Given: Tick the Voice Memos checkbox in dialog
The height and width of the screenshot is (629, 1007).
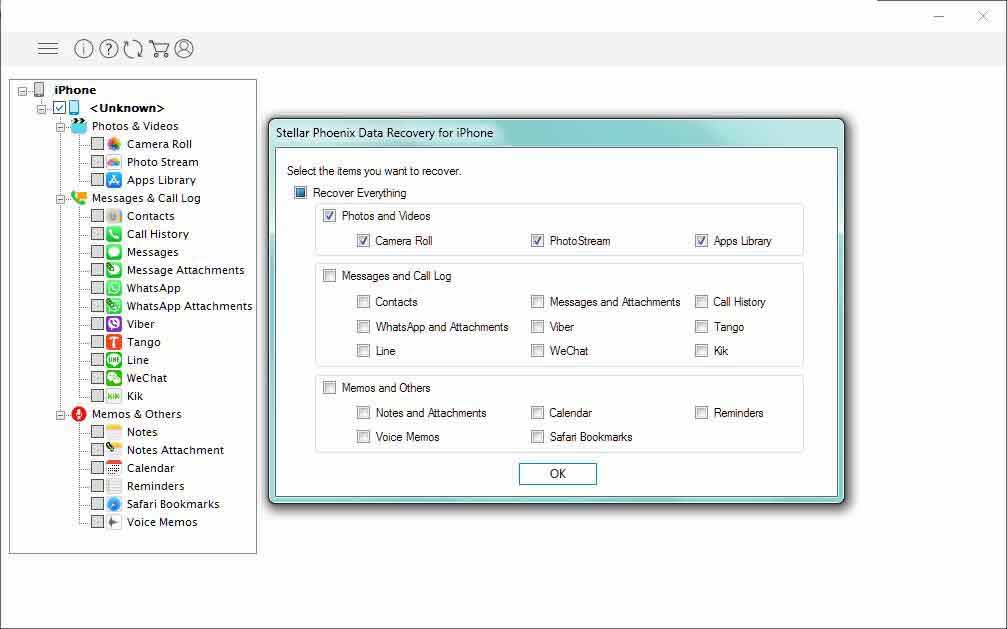Looking at the screenshot, I should [363, 436].
